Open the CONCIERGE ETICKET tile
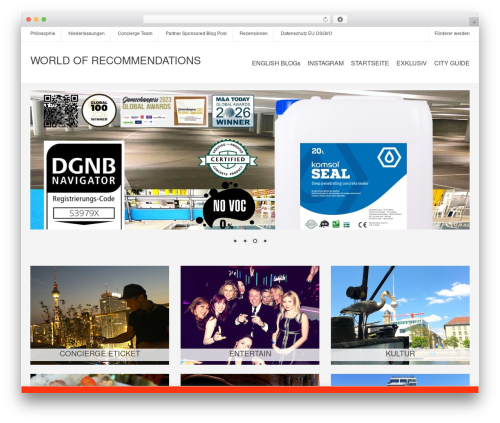 [99, 315]
